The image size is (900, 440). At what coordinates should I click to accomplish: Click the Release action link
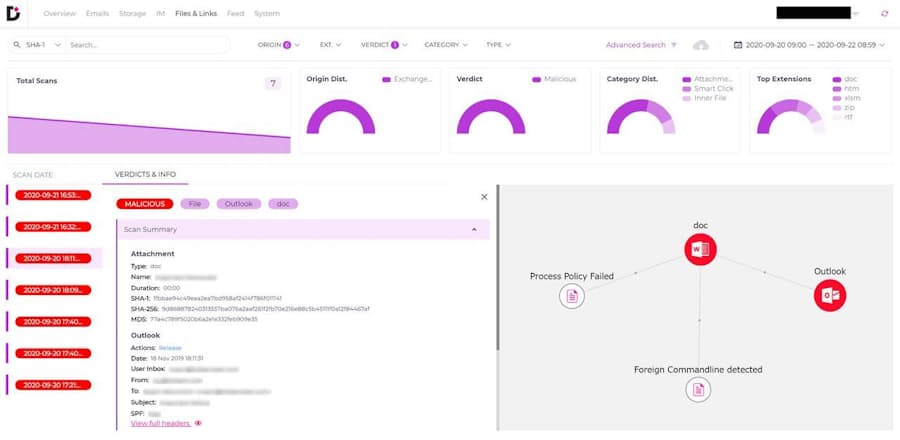(x=170, y=348)
